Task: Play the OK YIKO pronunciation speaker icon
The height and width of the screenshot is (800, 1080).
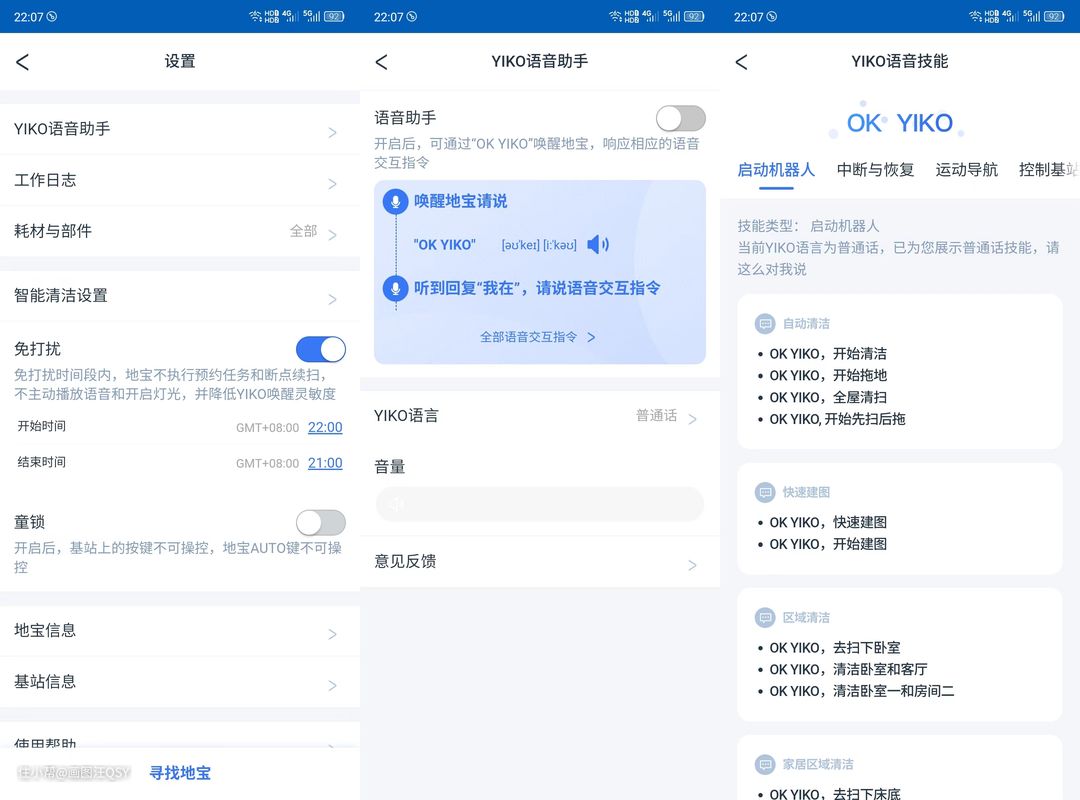Action: pos(597,245)
